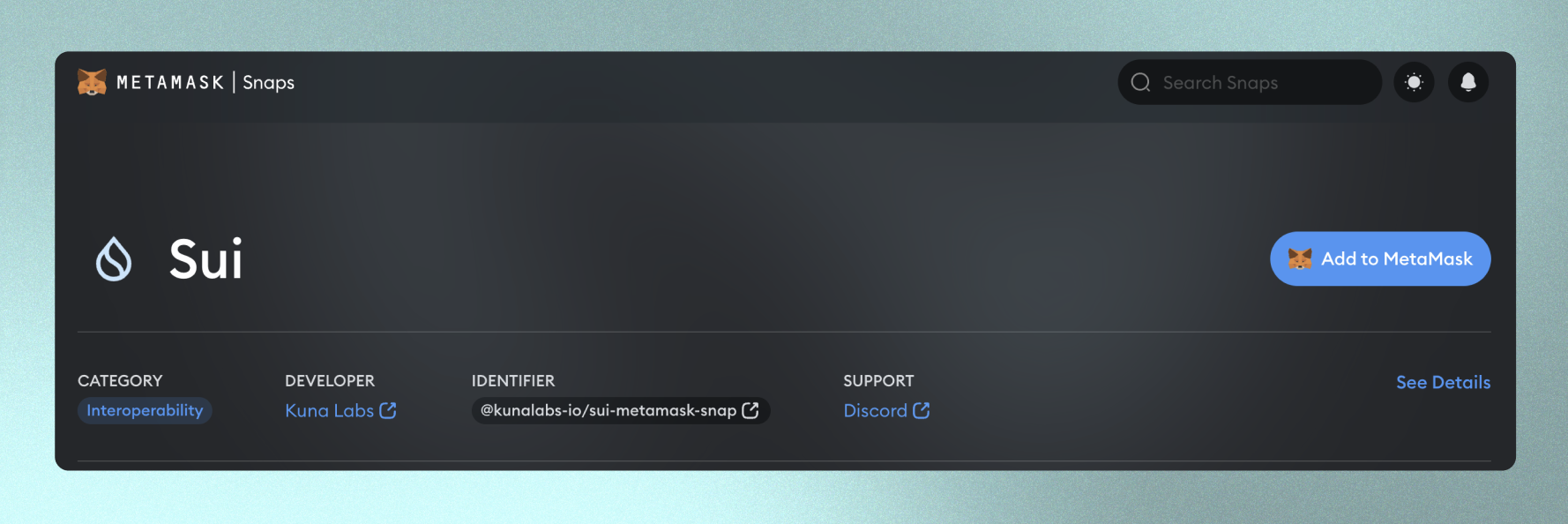Click the METAMASK wordmark text
This screenshot has width=1568, height=524.
tap(170, 82)
